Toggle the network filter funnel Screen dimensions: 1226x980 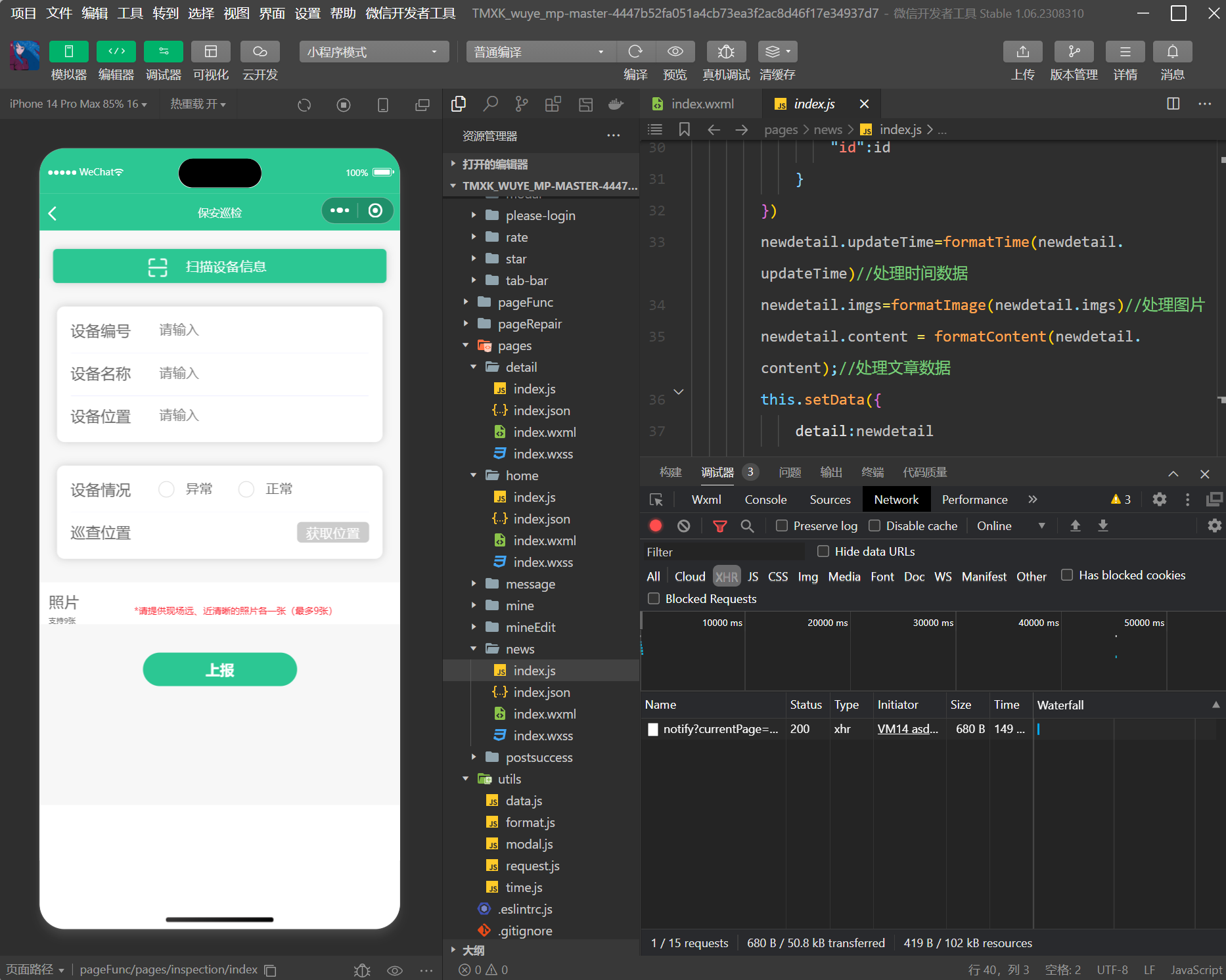[x=720, y=526]
